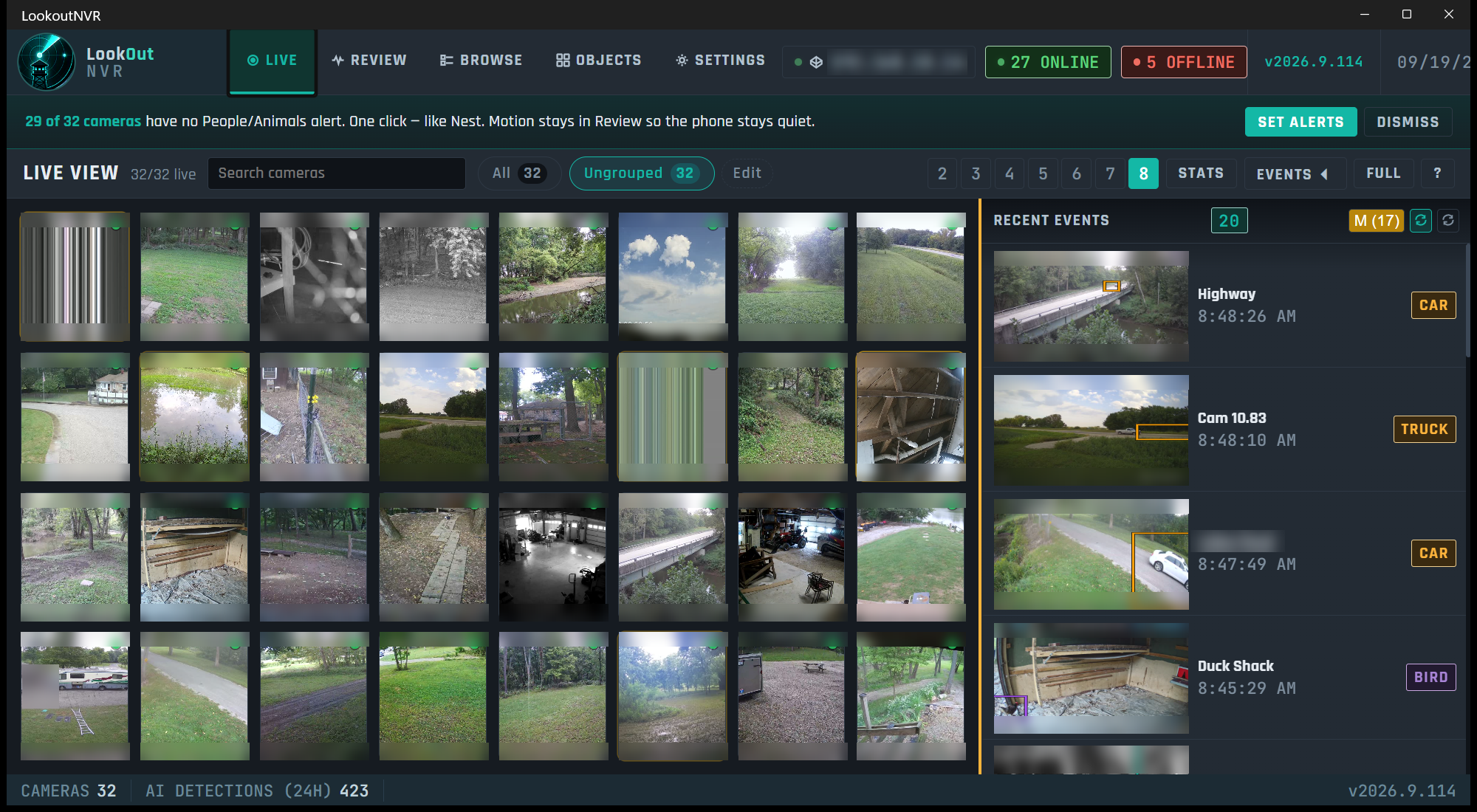Set the grid to 6 columns
1477x812 pixels.
(1077, 173)
